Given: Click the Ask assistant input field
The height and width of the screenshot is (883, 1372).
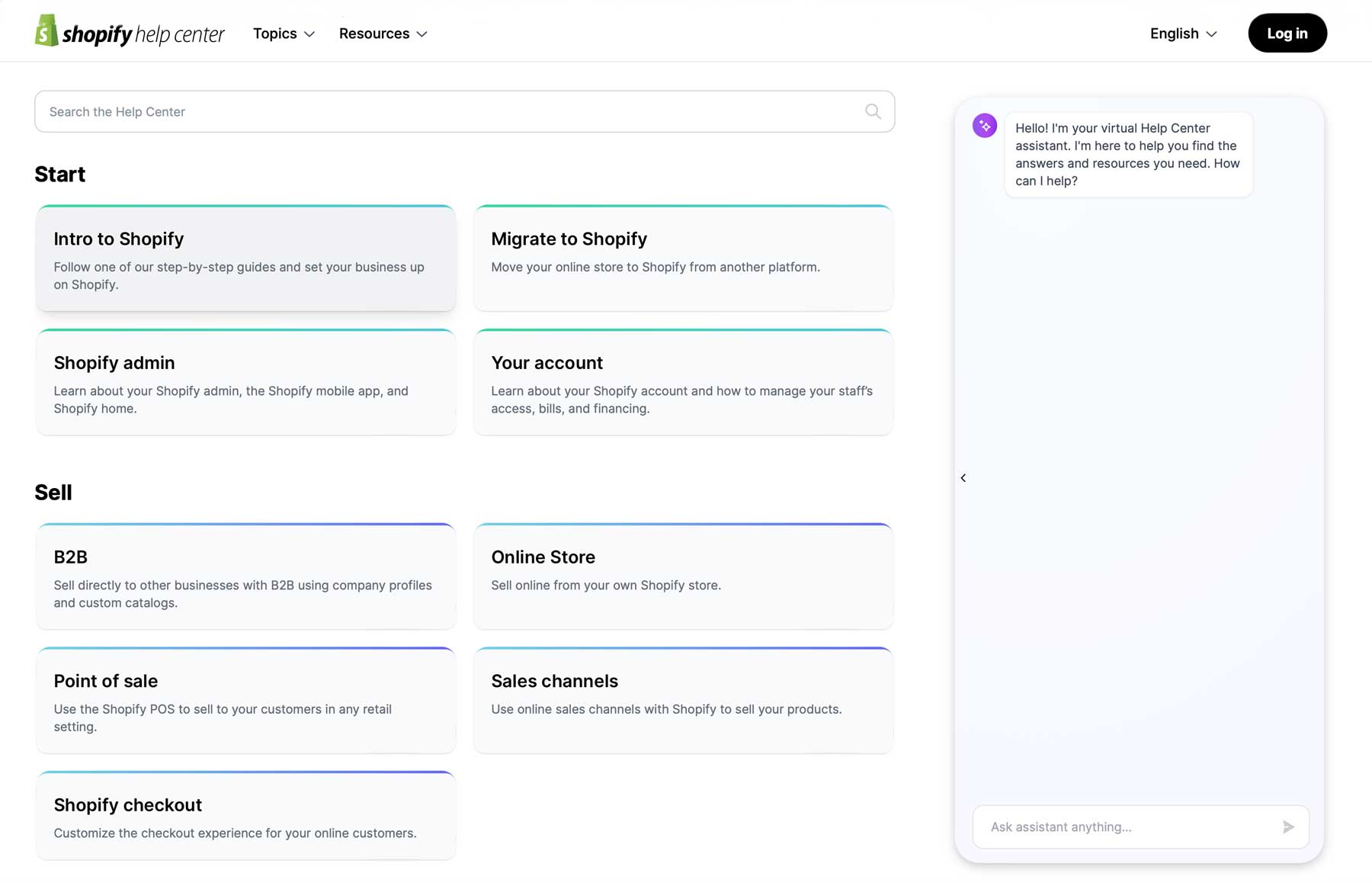Looking at the screenshot, I should click(x=1105, y=827).
